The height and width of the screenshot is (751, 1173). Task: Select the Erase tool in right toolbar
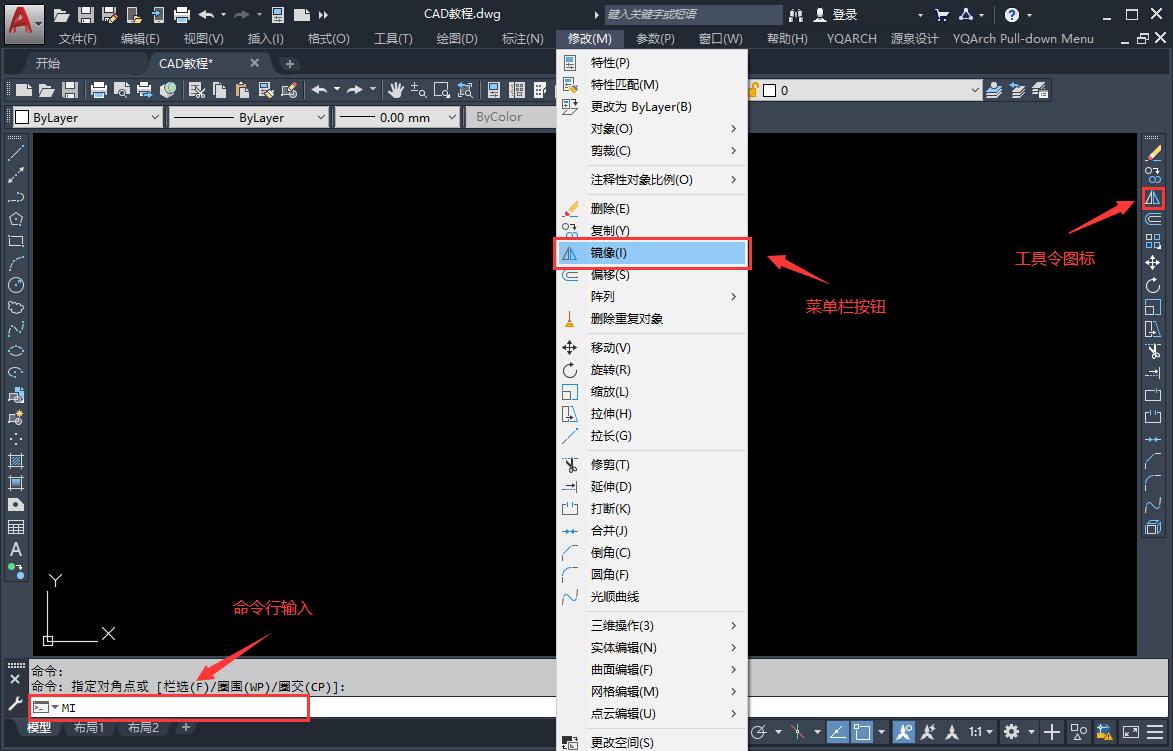pyautogui.click(x=1153, y=153)
